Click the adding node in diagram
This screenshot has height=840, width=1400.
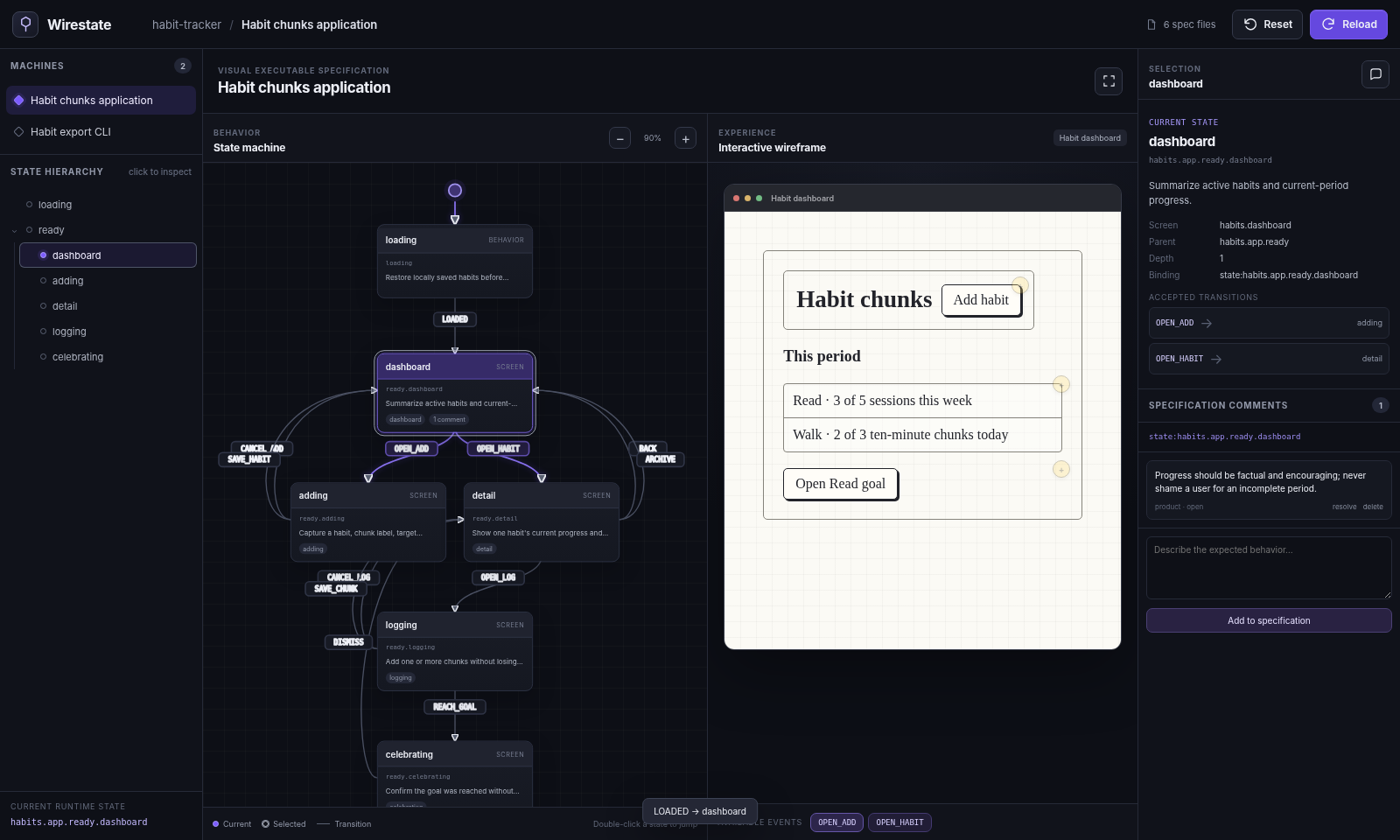368,522
